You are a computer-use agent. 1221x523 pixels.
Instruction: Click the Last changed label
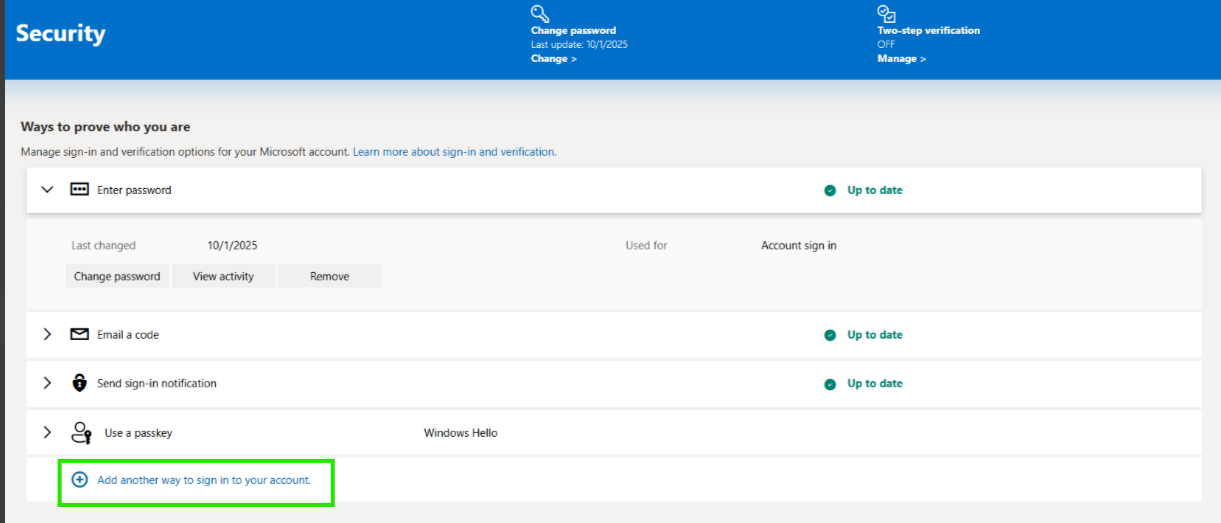[x=103, y=245]
